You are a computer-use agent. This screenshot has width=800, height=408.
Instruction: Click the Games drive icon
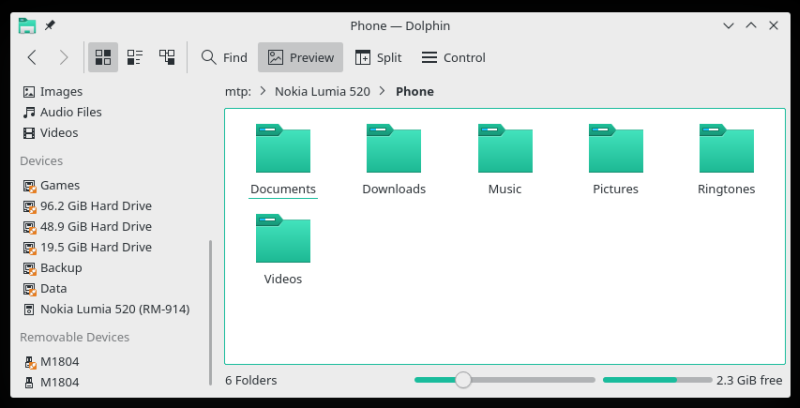[x=30, y=186]
